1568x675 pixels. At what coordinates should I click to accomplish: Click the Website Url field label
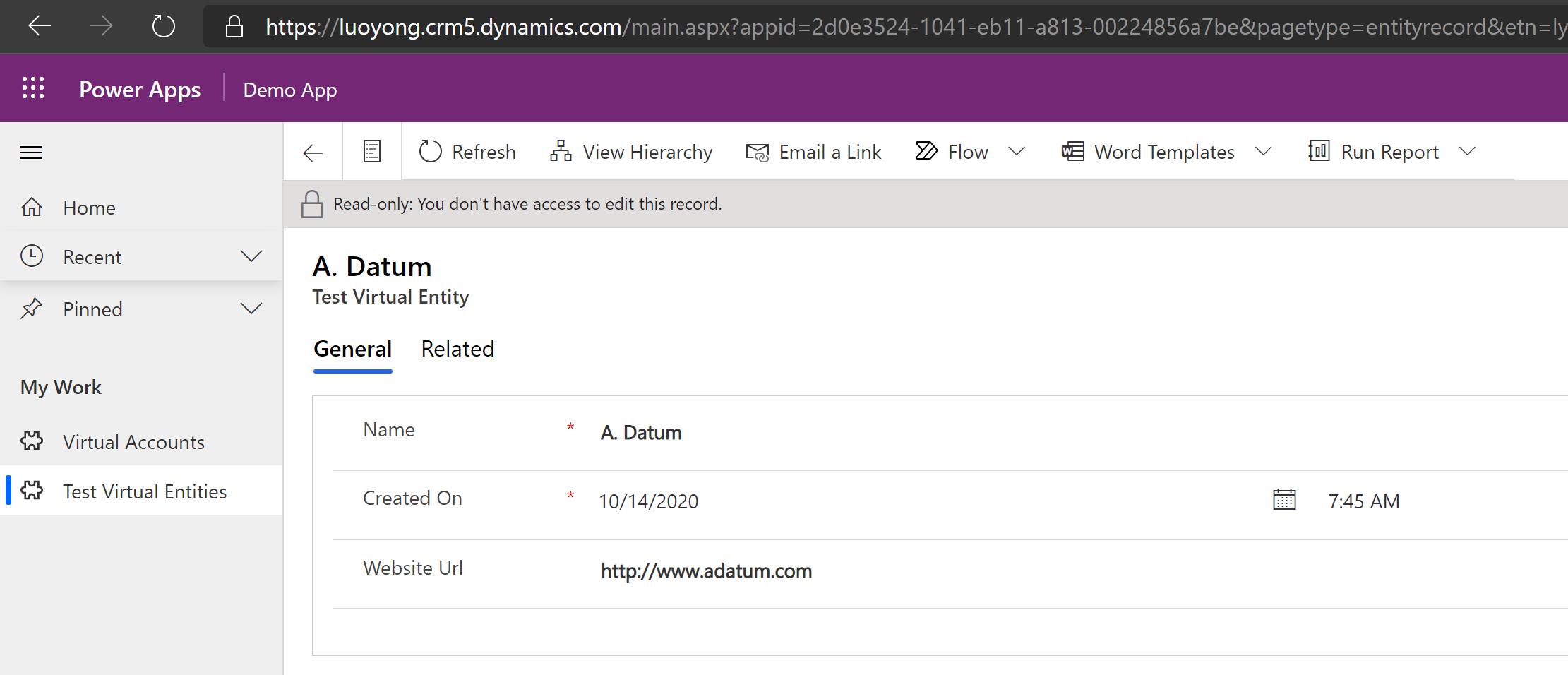coord(413,568)
